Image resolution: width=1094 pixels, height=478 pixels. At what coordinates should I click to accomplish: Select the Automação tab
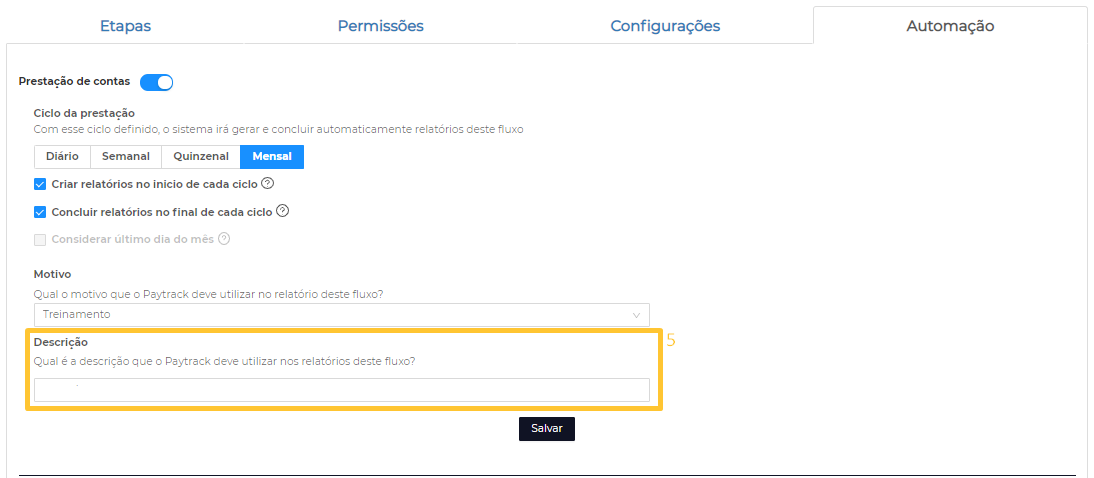coord(950,26)
